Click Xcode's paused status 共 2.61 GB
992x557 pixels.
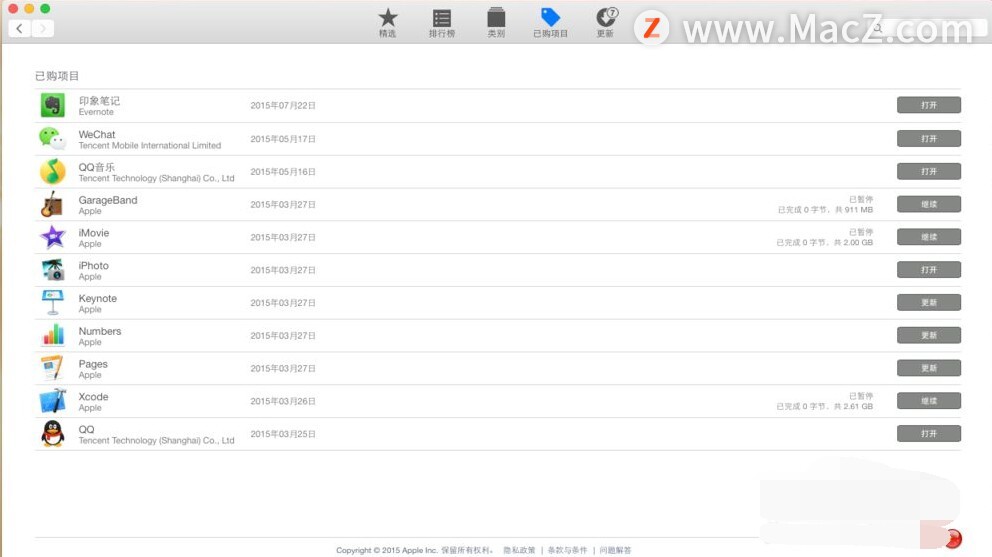point(824,406)
